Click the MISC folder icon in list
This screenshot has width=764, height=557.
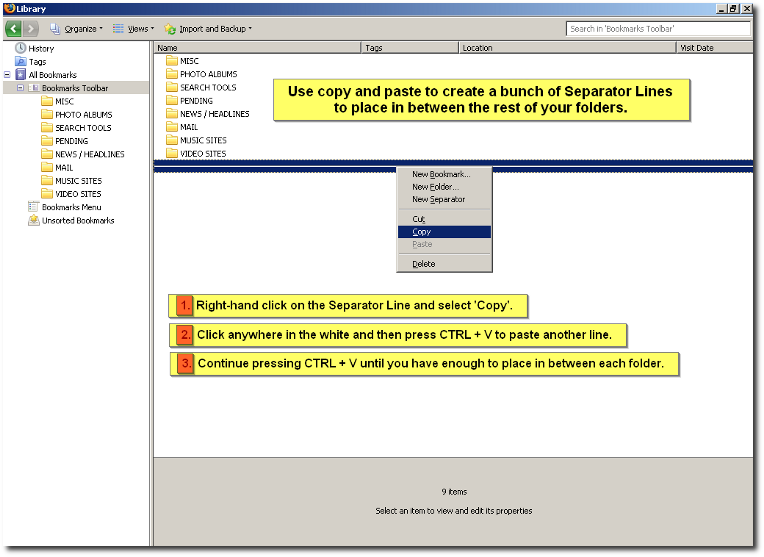(172, 61)
